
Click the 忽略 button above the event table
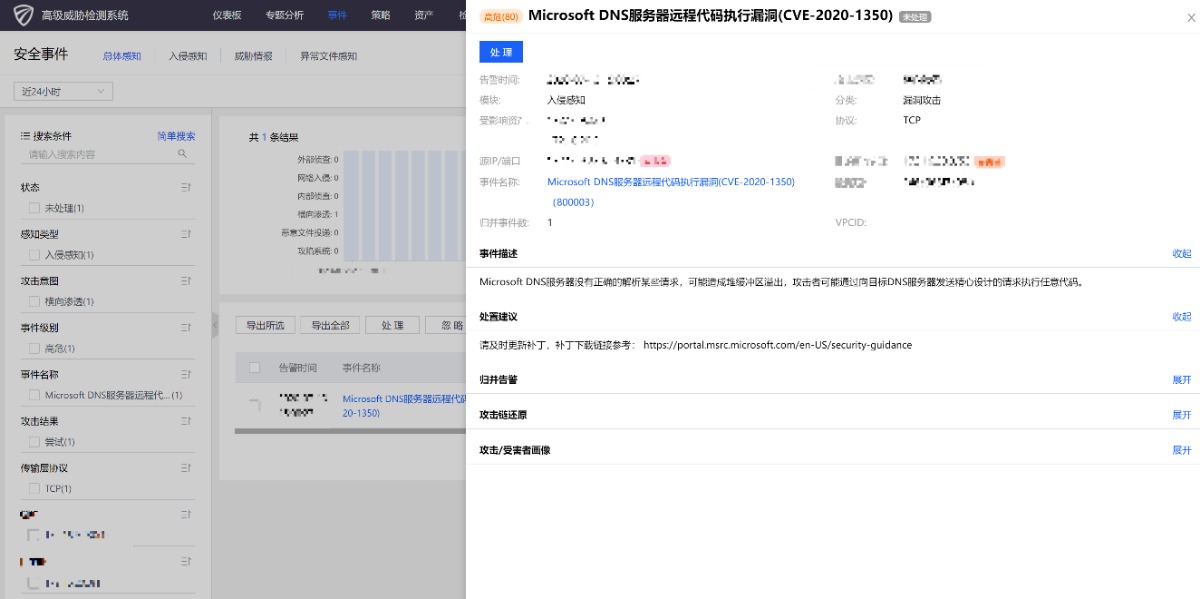coord(446,325)
